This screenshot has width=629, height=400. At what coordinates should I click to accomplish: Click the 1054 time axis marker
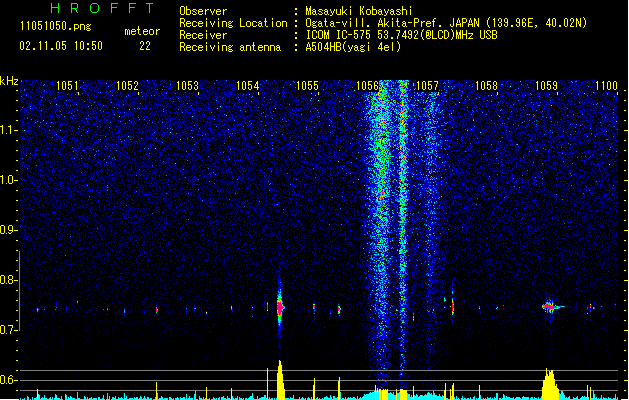click(247, 86)
